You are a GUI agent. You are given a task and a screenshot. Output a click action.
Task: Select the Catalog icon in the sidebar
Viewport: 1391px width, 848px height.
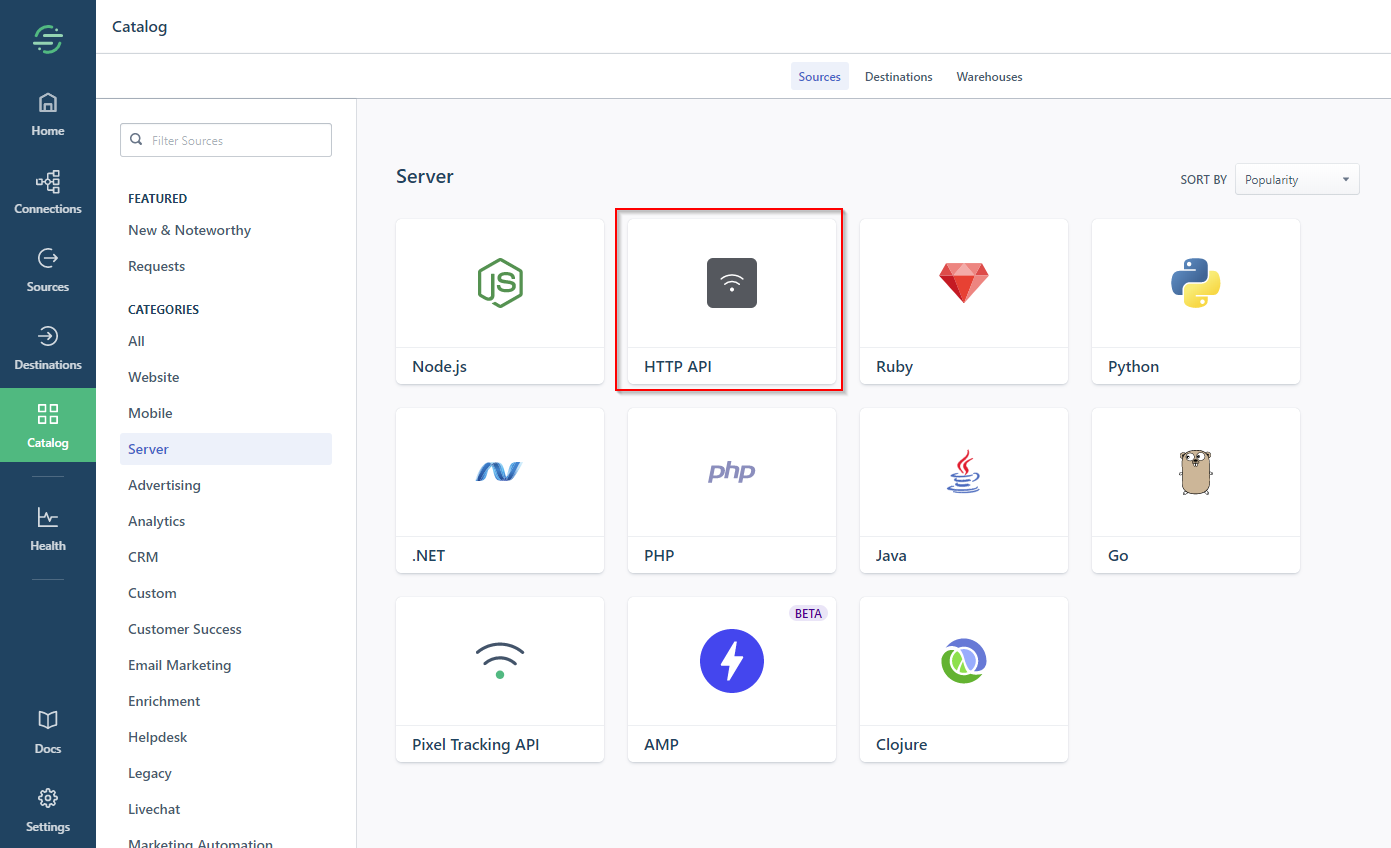click(x=47, y=425)
